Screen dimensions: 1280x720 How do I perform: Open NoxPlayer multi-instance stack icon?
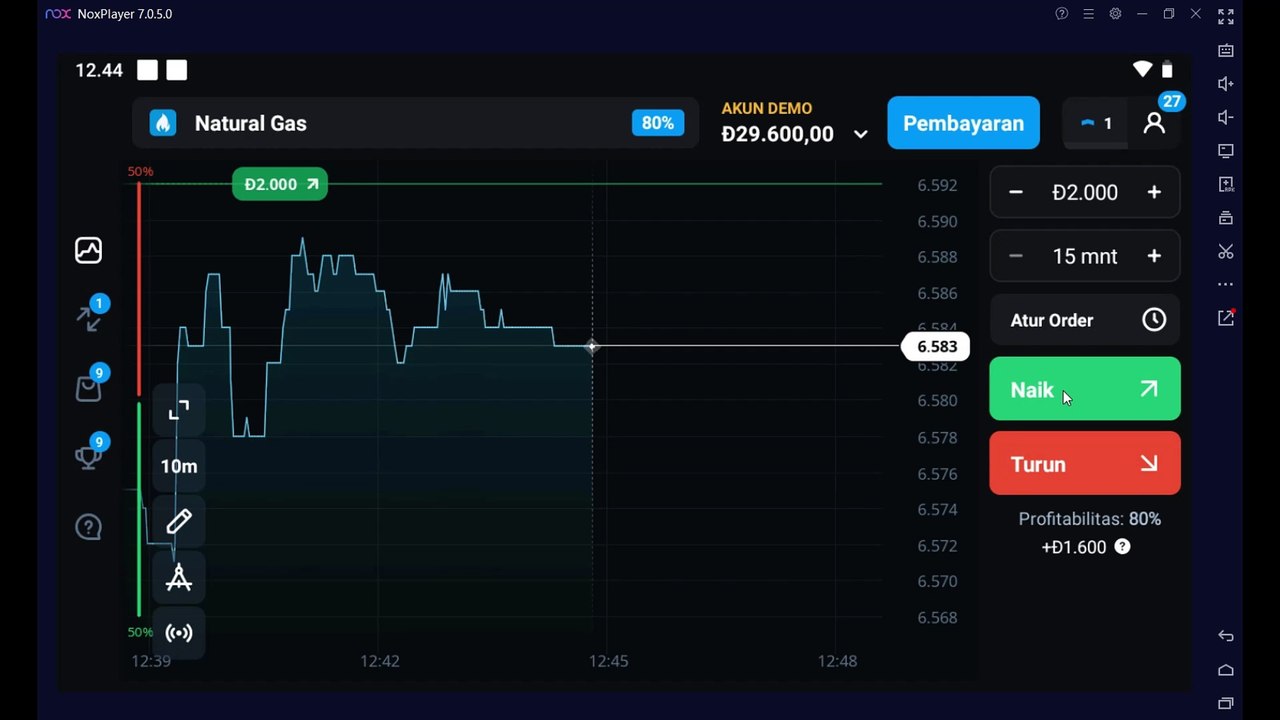[x=1225, y=217]
